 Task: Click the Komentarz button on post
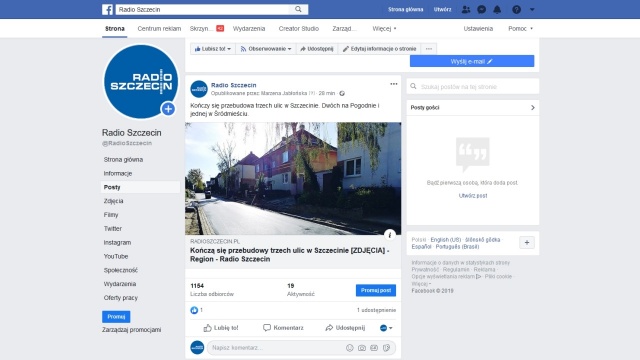pyautogui.click(x=283, y=328)
